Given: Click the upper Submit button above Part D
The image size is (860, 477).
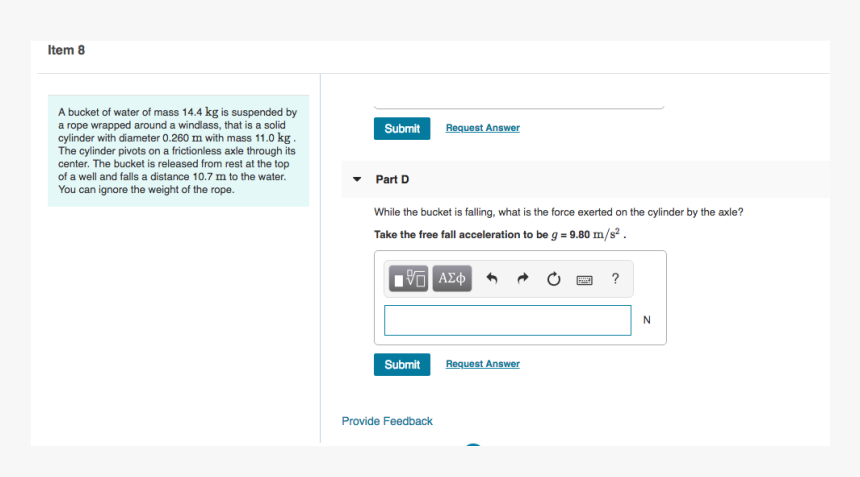Looking at the screenshot, I should click(402, 129).
